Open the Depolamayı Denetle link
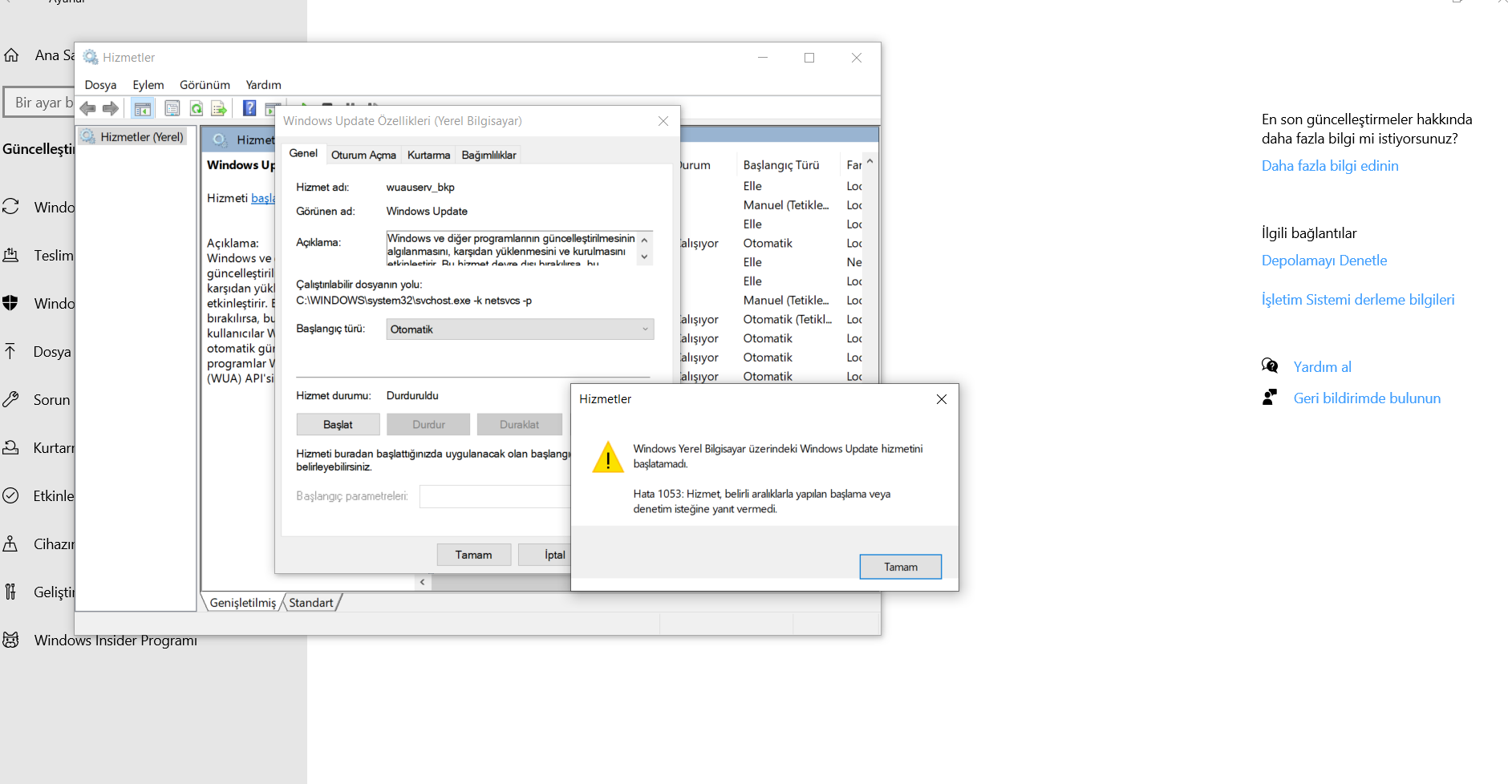 coord(1324,261)
